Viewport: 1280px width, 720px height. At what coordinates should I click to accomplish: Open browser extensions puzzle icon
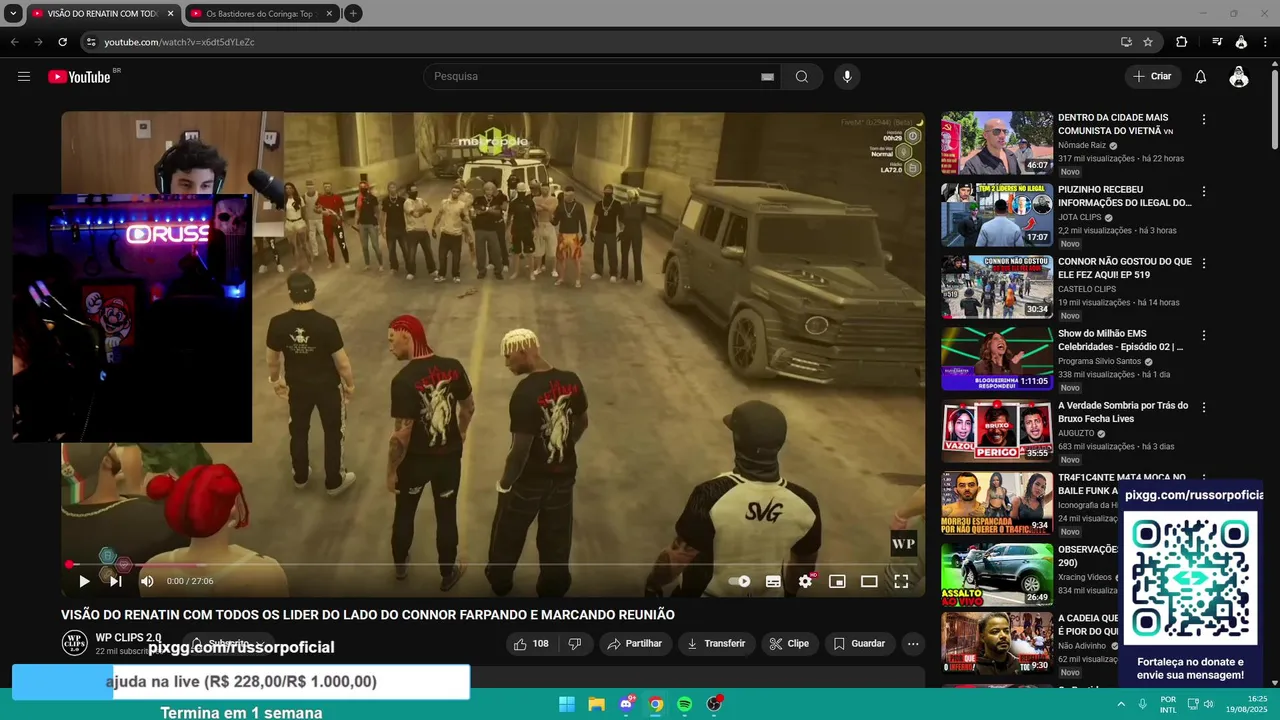(1181, 42)
